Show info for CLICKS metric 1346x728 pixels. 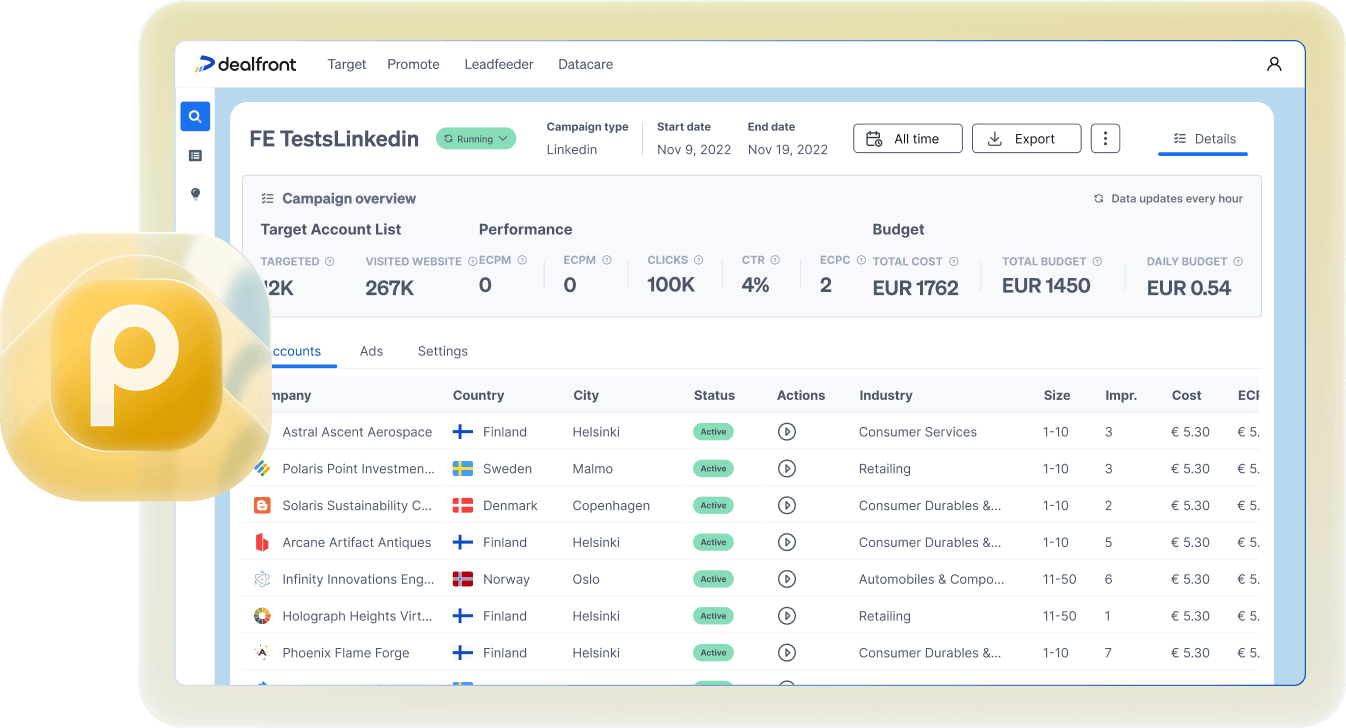point(699,260)
